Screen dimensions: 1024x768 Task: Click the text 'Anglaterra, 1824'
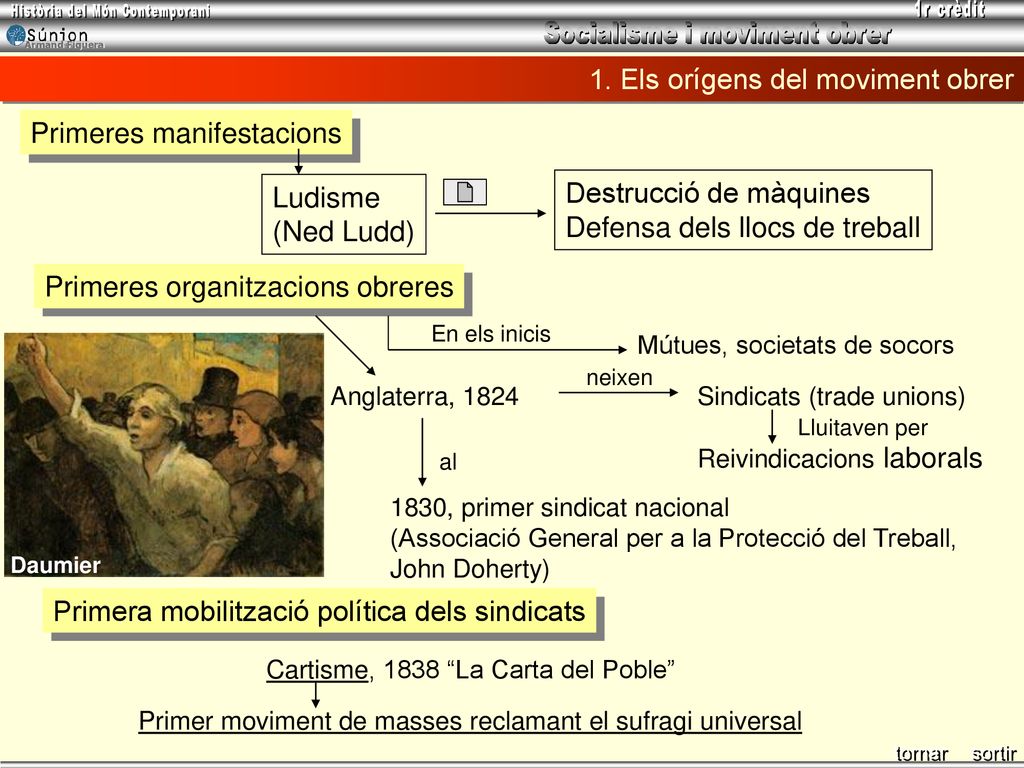424,396
